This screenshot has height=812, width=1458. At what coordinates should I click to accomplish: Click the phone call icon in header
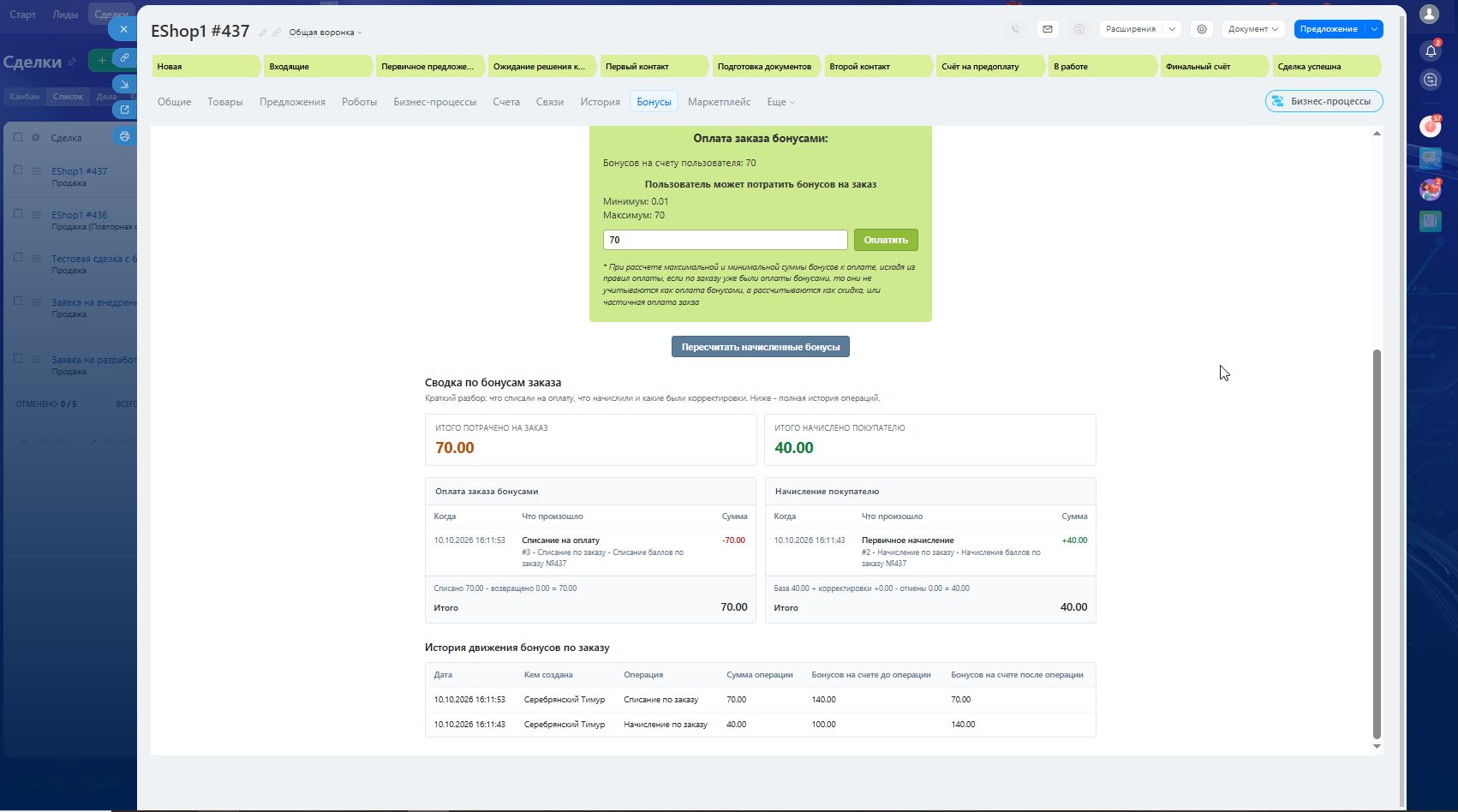pos(1015,29)
